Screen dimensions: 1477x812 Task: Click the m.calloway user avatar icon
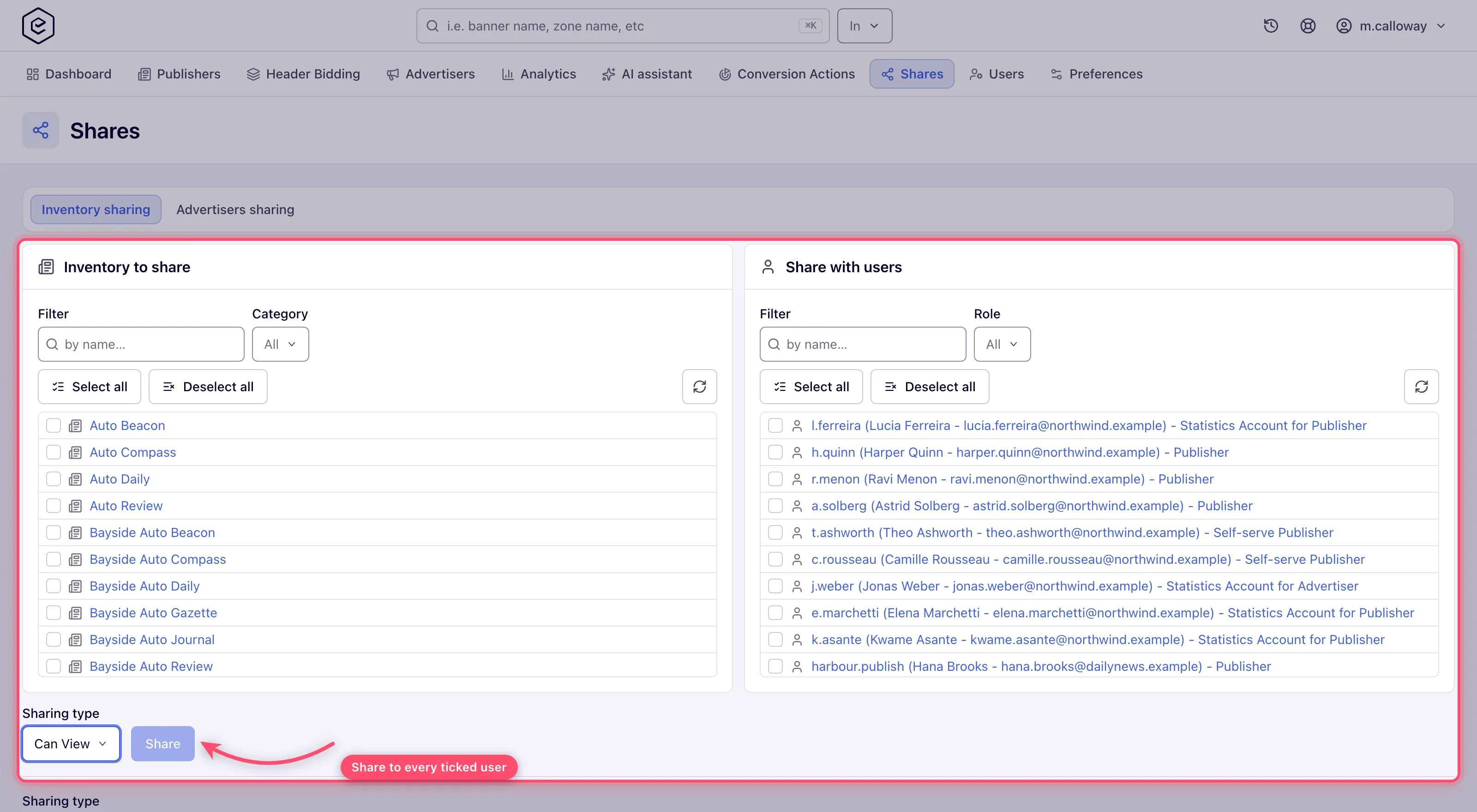pos(1344,26)
